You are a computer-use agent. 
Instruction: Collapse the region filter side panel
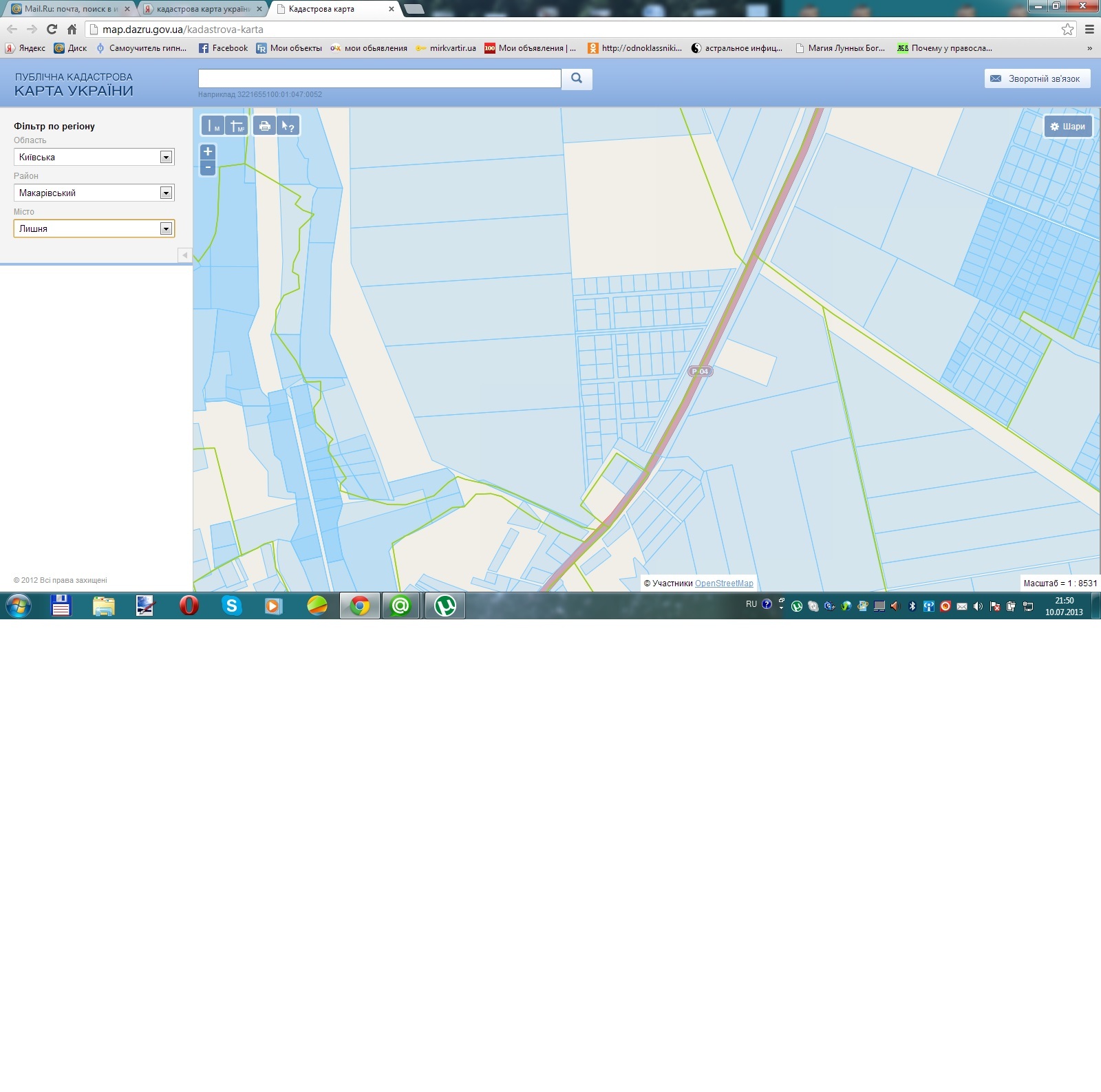[184, 255]
